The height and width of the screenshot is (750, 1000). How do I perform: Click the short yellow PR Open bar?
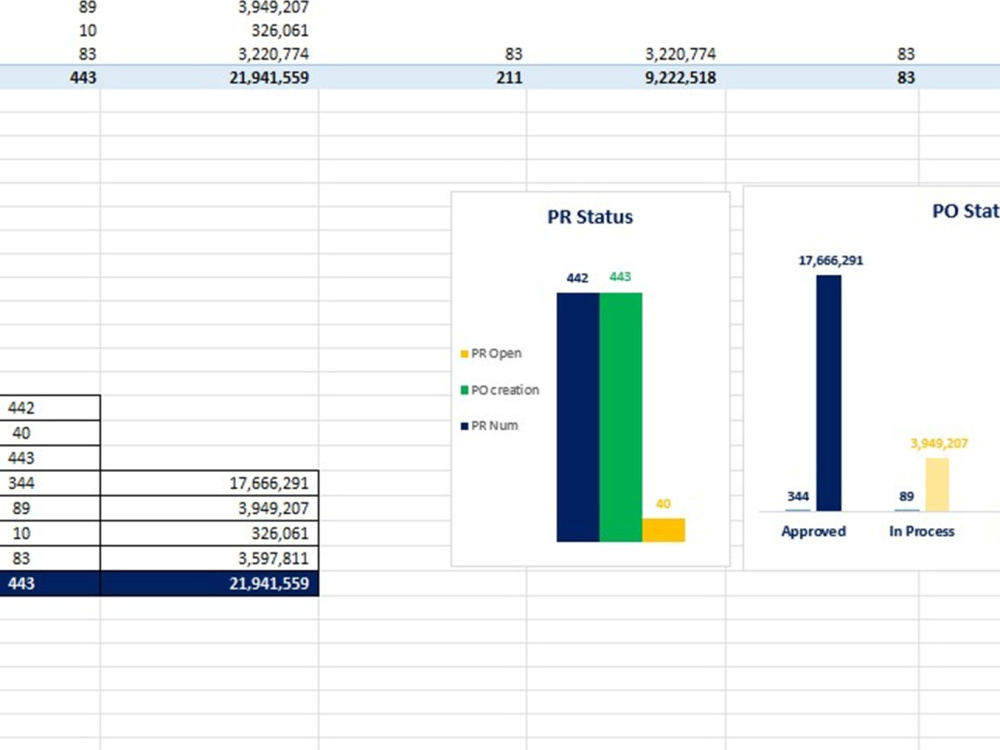(663, 530)
